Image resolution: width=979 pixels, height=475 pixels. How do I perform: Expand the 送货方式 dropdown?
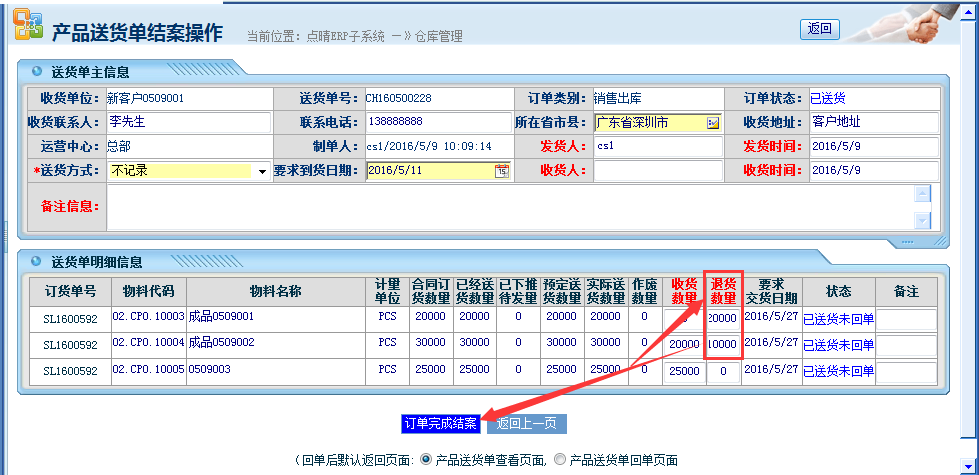262,171
